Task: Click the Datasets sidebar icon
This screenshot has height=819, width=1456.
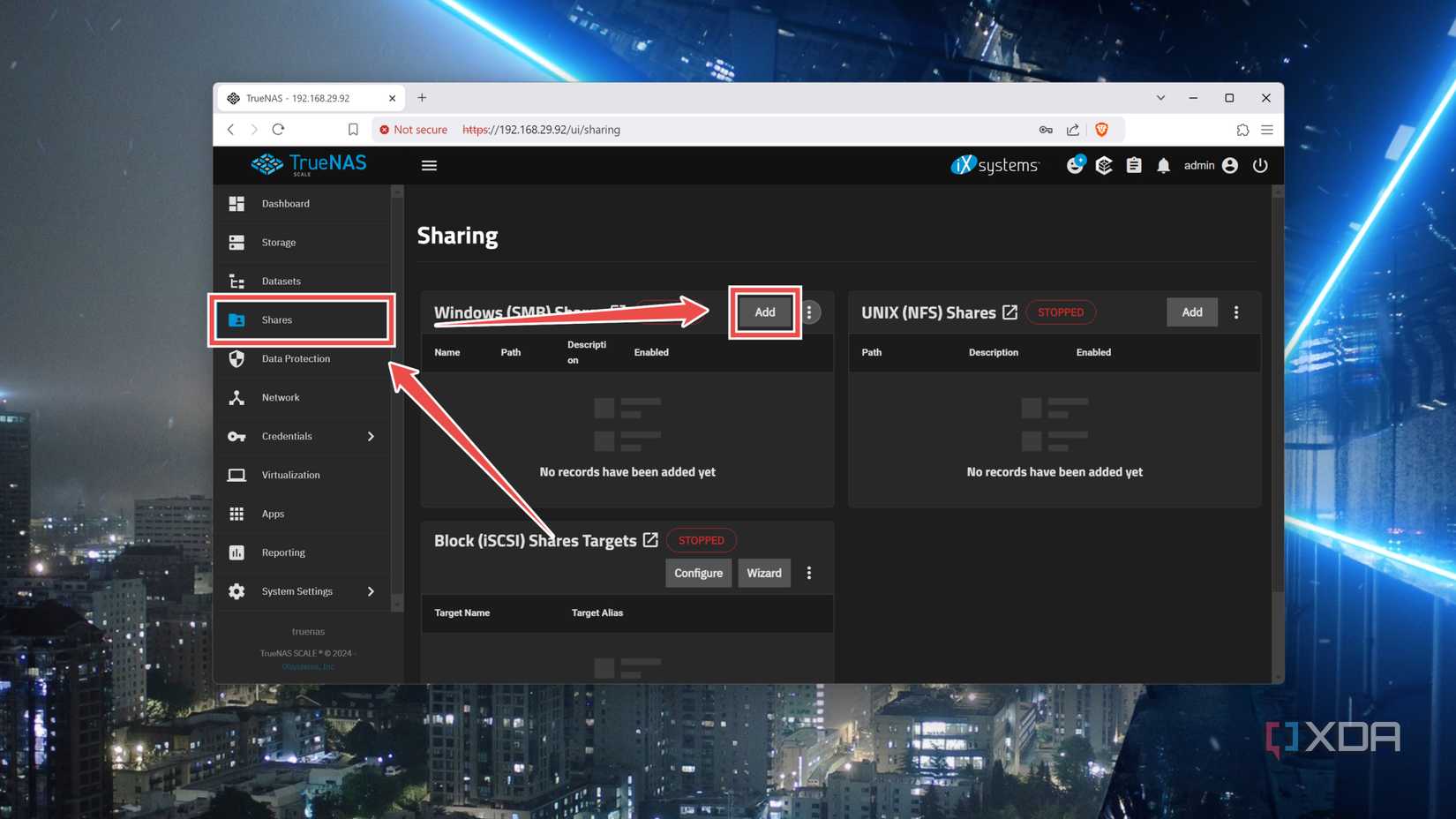Action: click(x=236, y=281)
